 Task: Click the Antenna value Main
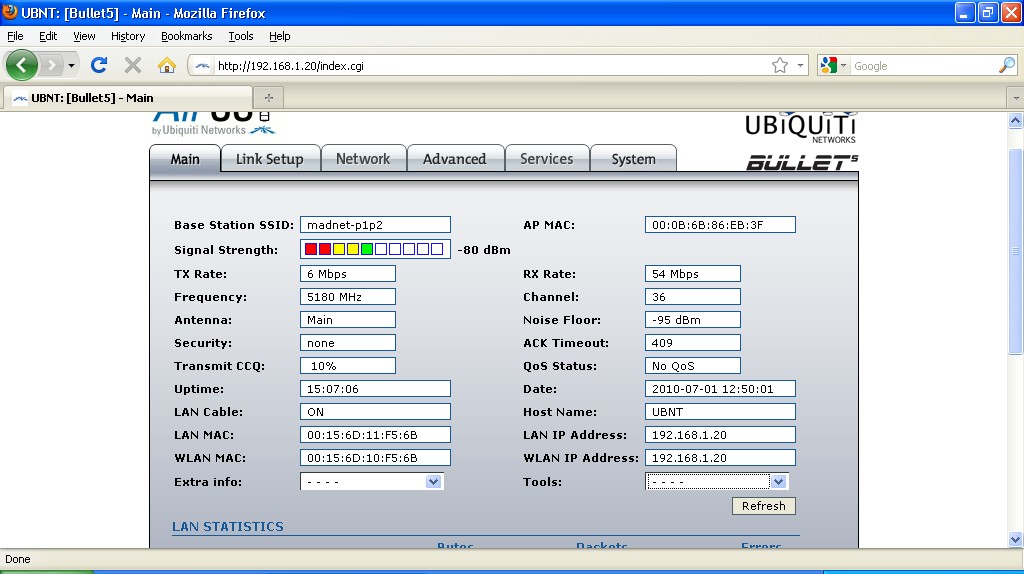(x=347, y=320)
